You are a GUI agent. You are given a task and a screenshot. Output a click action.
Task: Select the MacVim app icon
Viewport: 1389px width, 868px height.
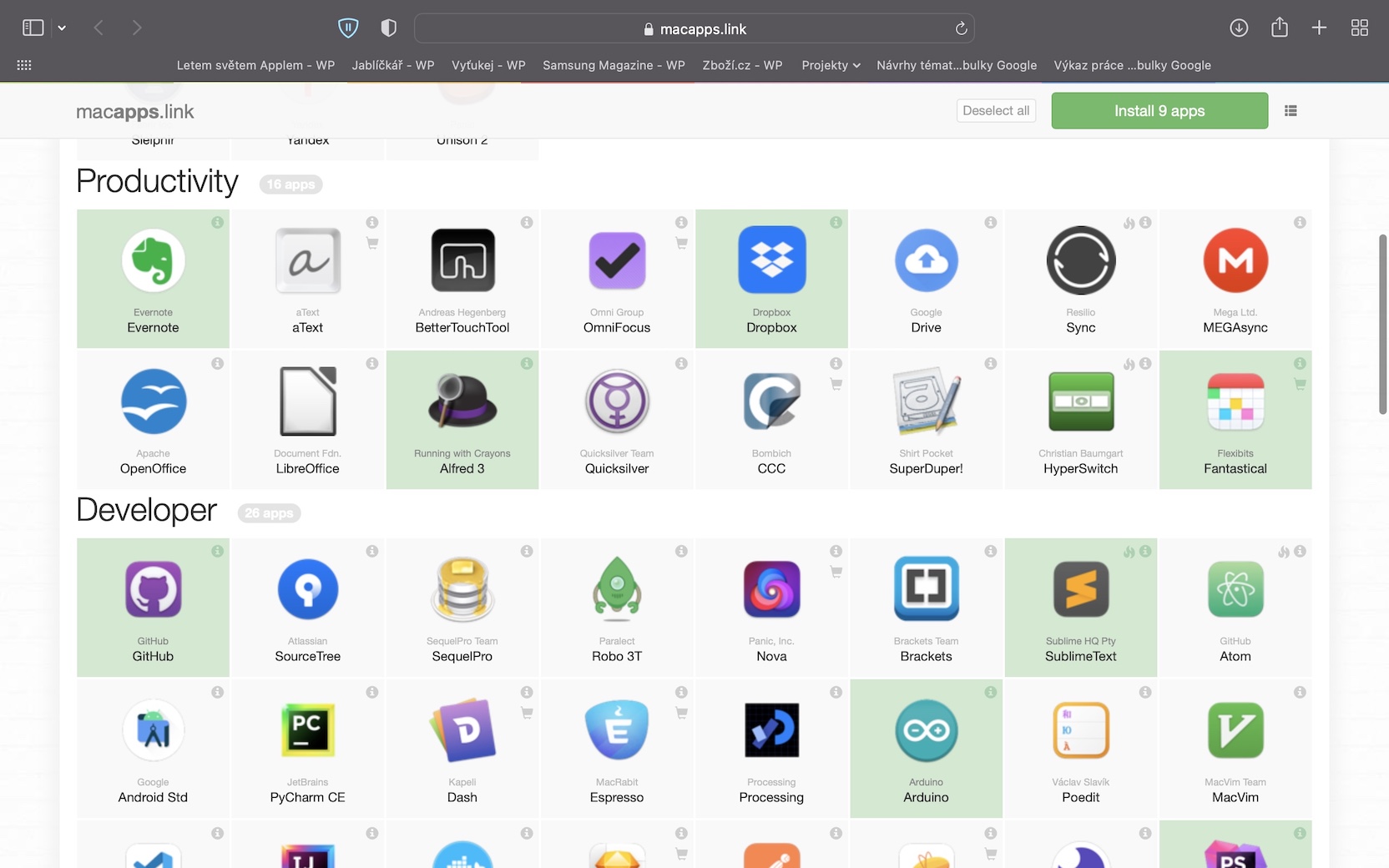click(1235, 730)
